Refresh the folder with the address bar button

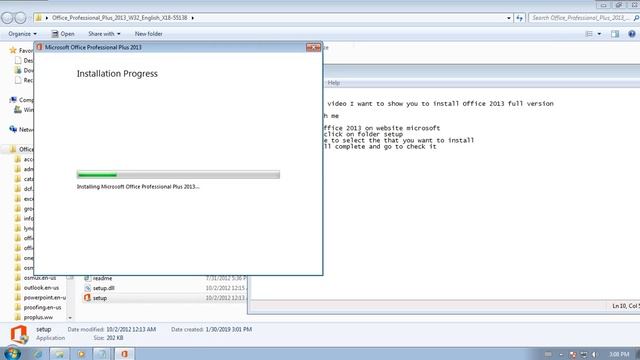[x=519, y=18]
